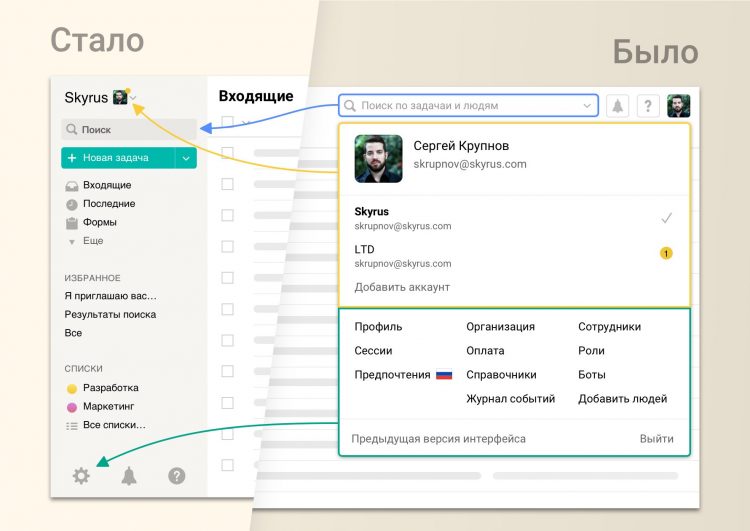
Task: Select Разработка list with yellow dot
Action: click(x=110, y=388)
